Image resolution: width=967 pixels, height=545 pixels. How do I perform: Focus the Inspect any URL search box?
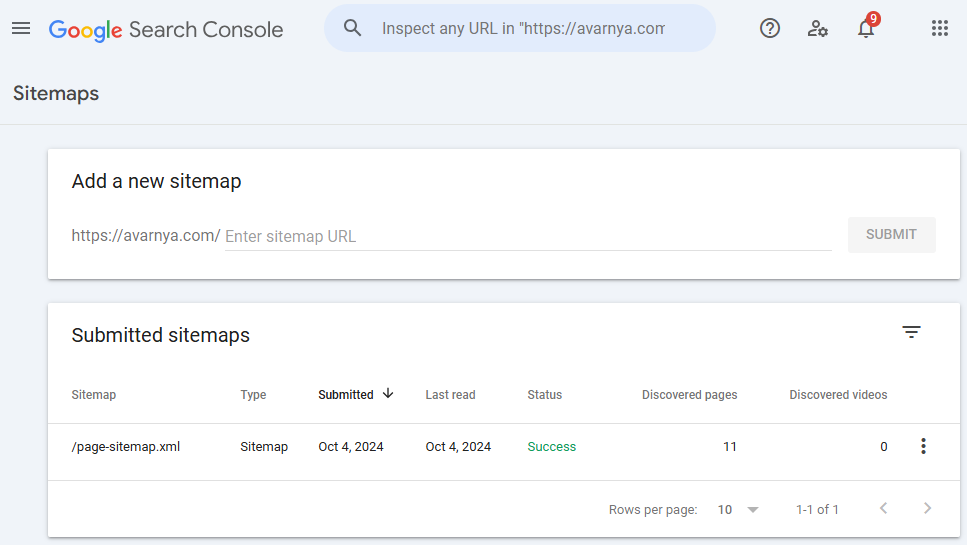(523, 28)
